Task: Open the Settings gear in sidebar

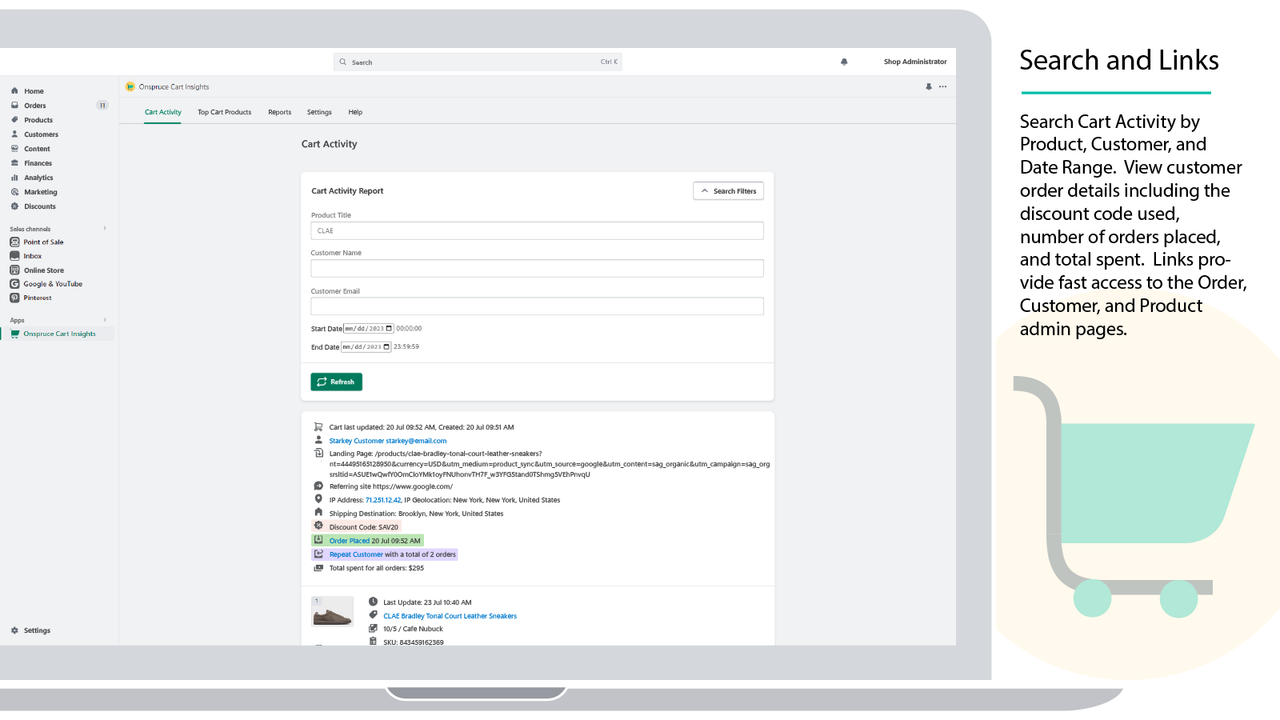Action: [15, 631]
